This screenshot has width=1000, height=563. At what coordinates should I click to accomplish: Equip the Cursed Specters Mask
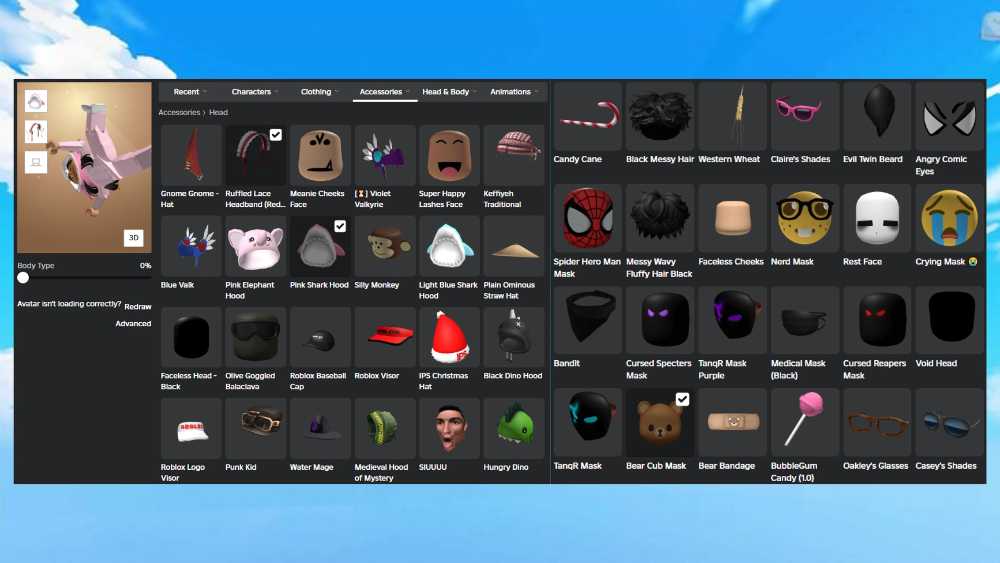(659, 320)
